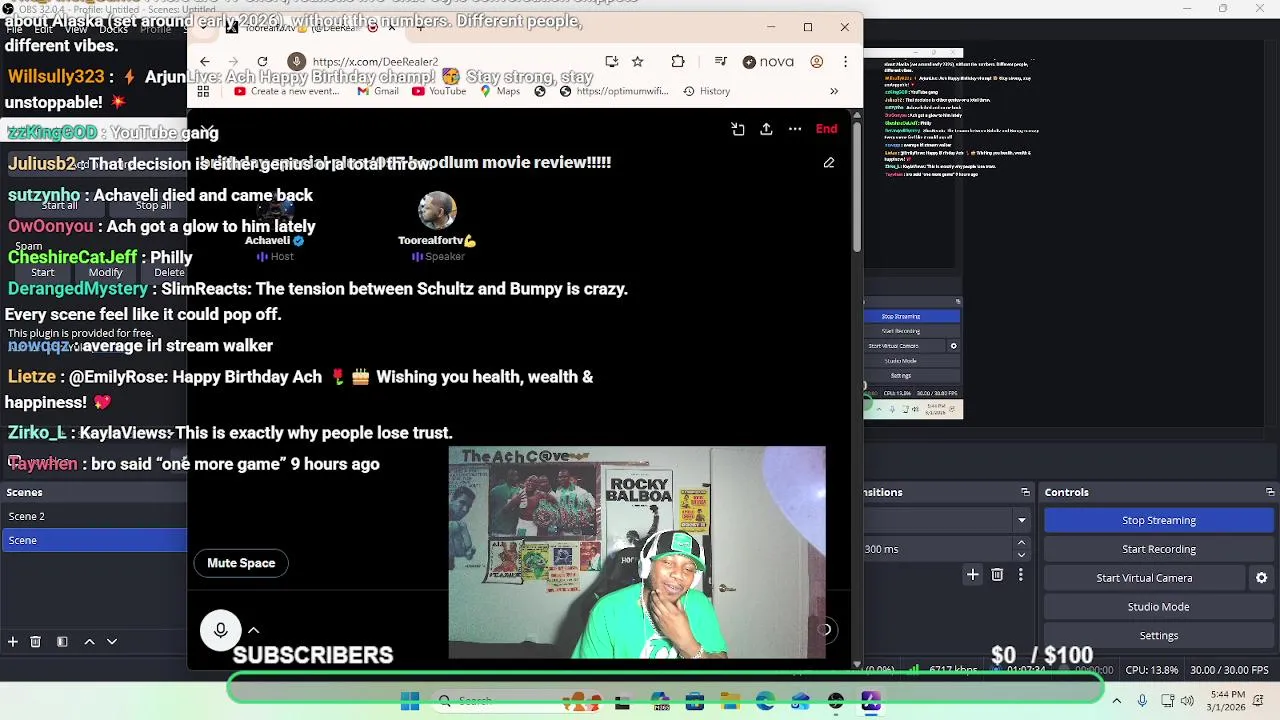Show more bookmarks with the double chevron
Viewport: 1280px width, 720px height.
(834, 91)
